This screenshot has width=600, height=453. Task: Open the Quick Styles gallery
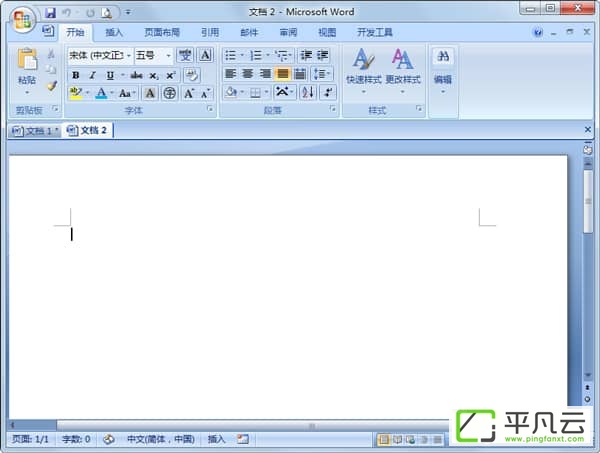click(364, 71)
